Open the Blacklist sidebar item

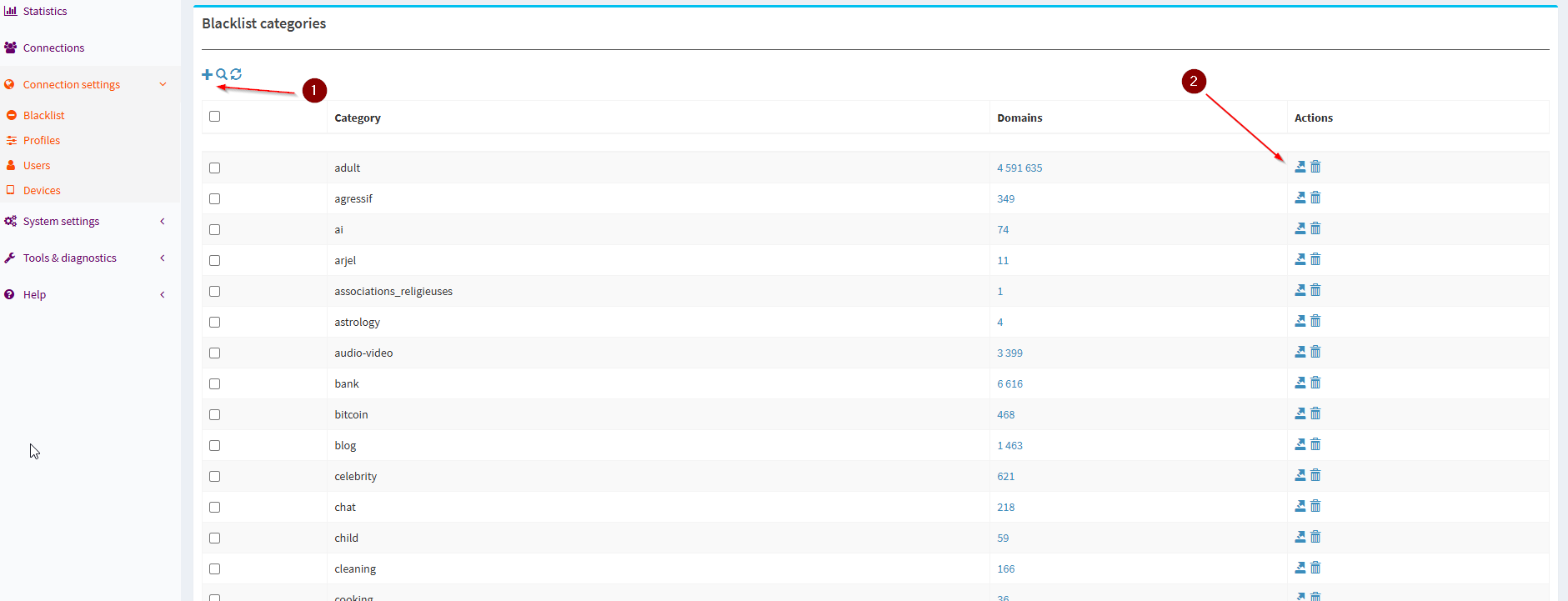(x=44, y=115)
